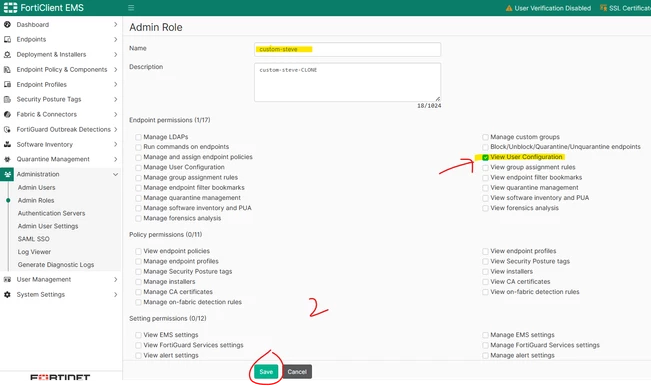Check Manage CA certificates permission
The height and width of the screenshot is (386, 651).
point(138,292)
